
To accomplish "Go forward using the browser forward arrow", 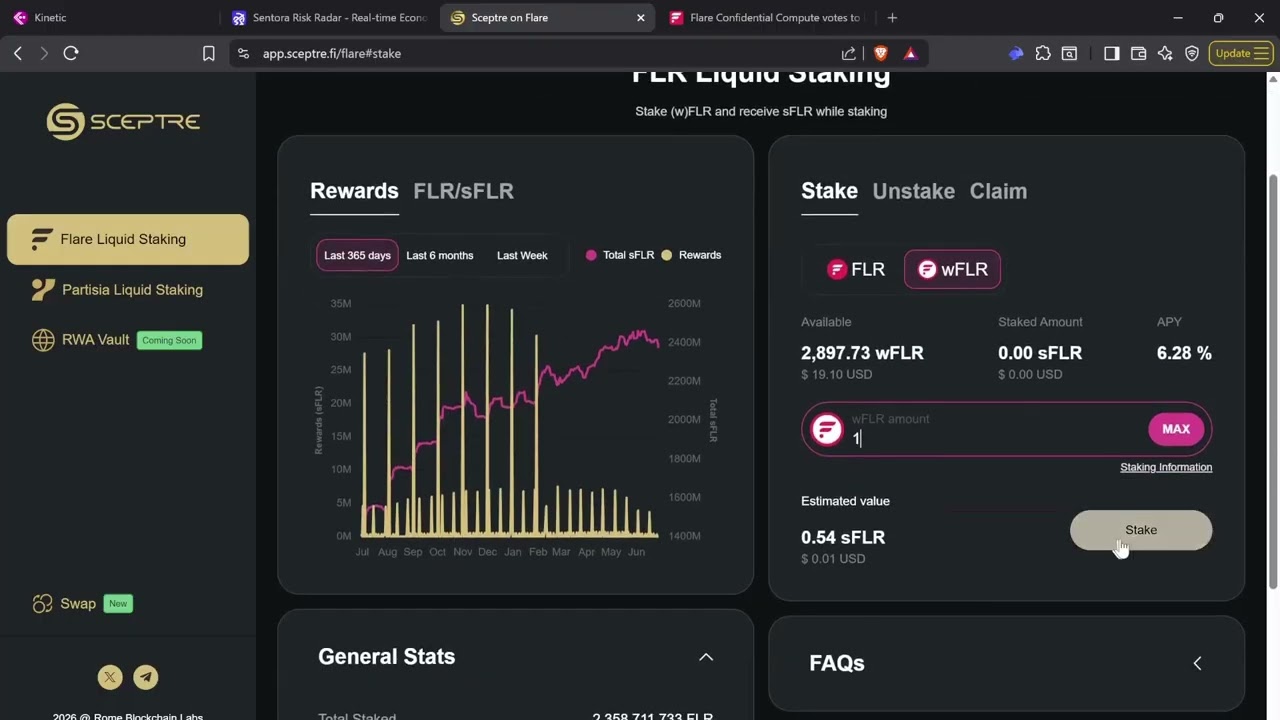I will coord(44,53).
